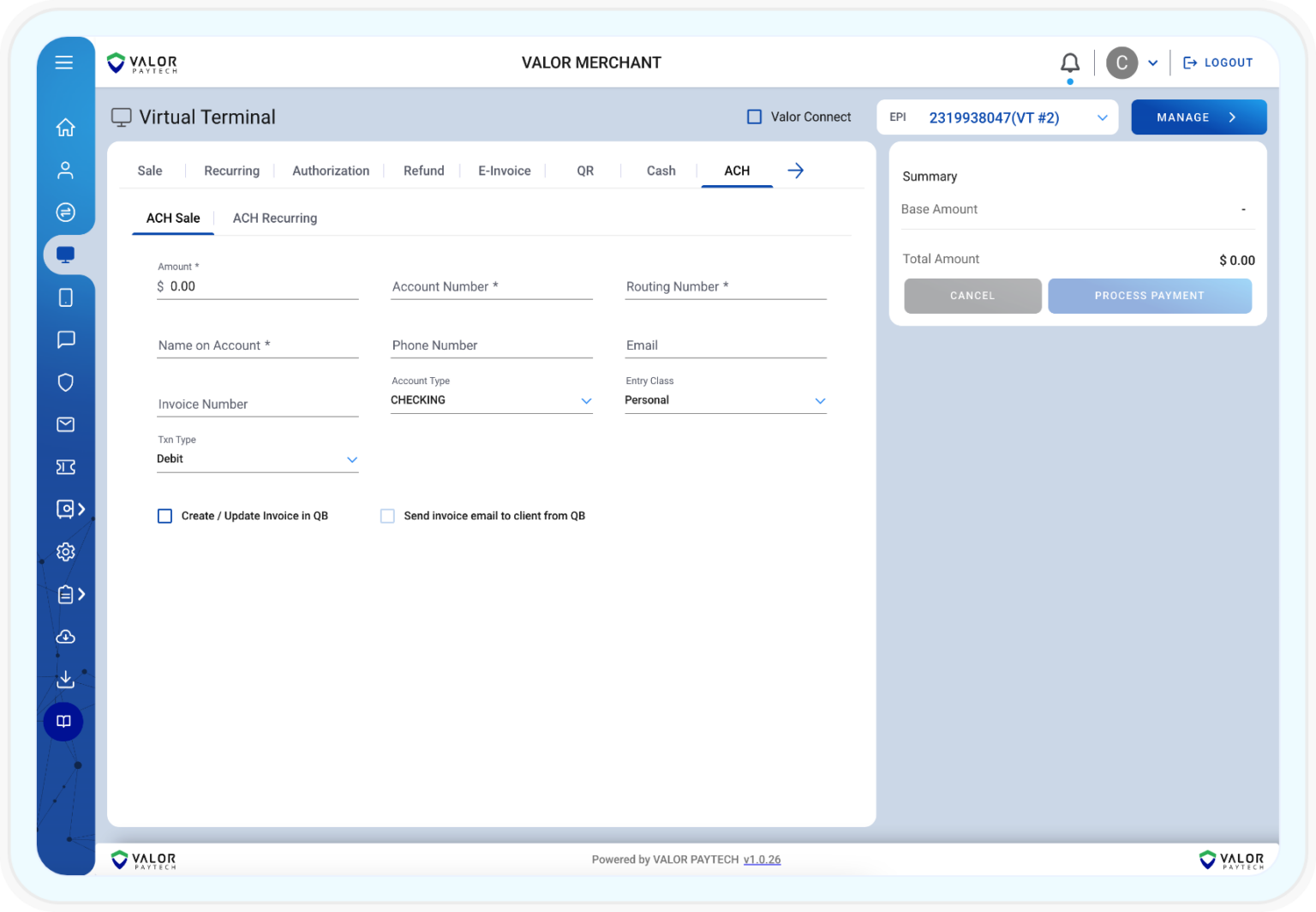Open the hamburger menu in sidebar
The image size is (1316, 912).
(x=64, y=63)
